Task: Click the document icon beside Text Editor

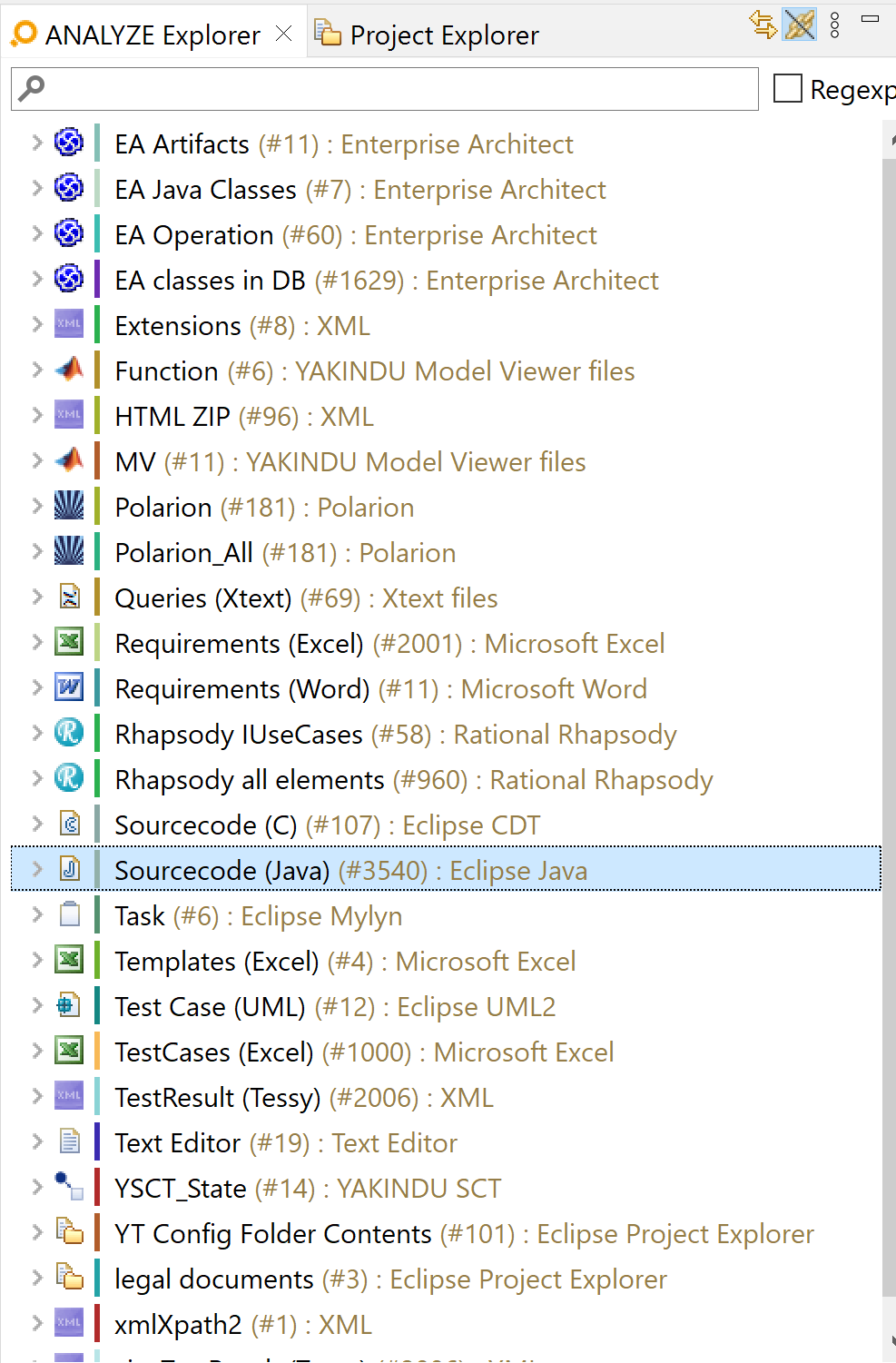Action: 69,1141
